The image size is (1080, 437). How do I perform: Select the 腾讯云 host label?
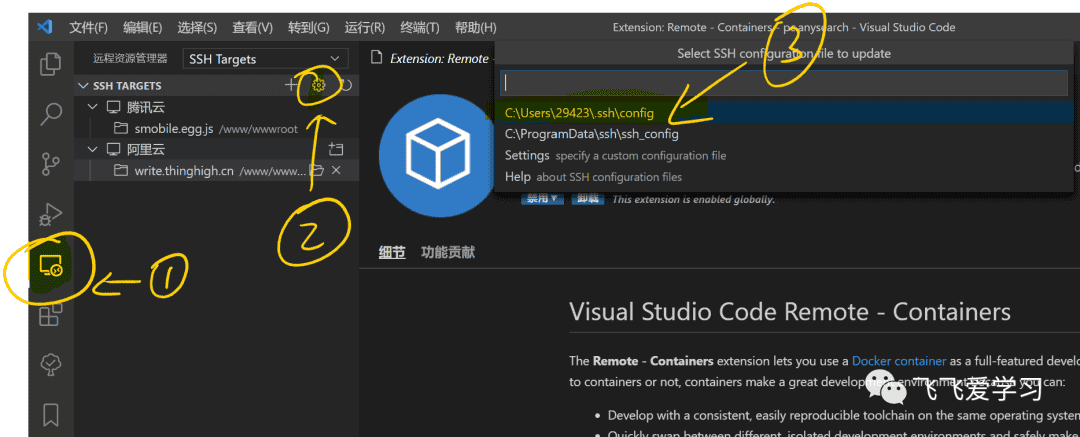coord(146,108)
